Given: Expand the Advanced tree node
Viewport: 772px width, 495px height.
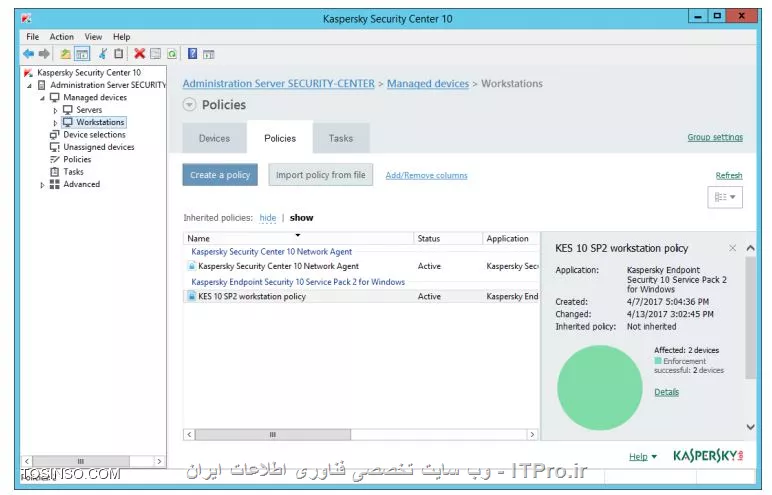Looking at the screenshot, I should [x=42, y=185].
